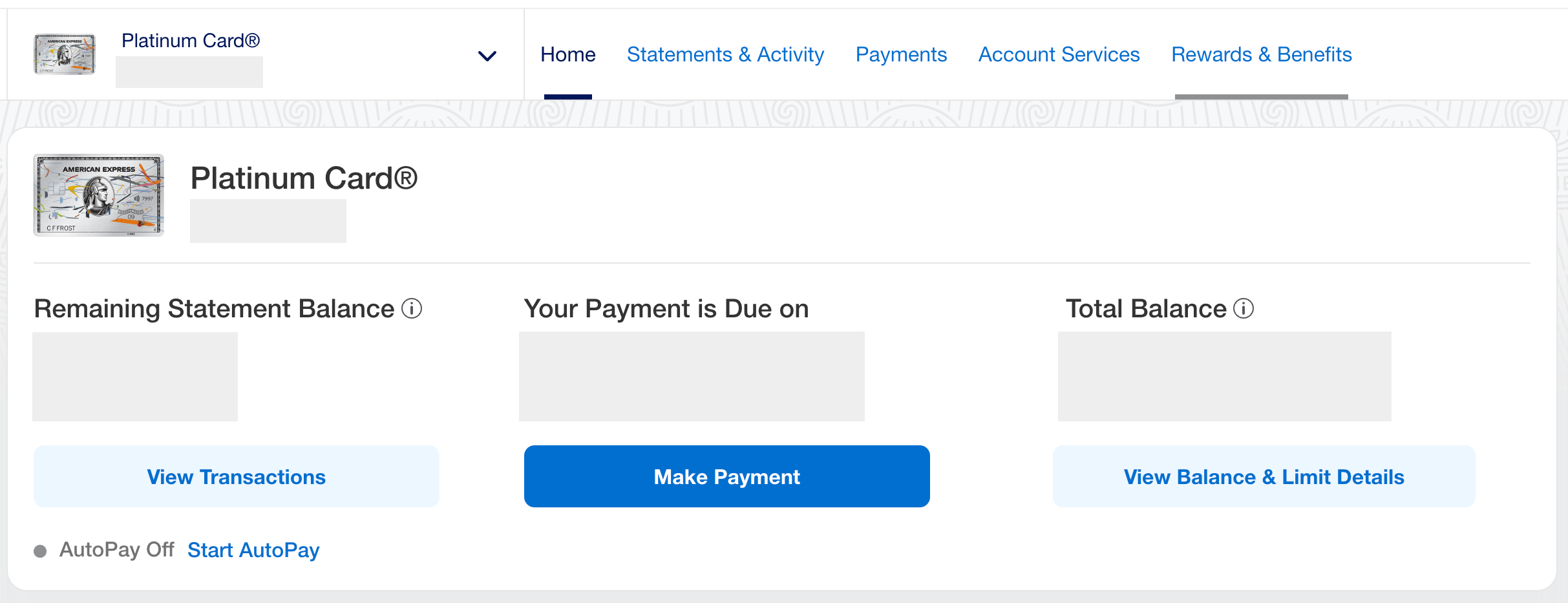
Task: Switch to the Payments tab
Action: coord(901,54)
